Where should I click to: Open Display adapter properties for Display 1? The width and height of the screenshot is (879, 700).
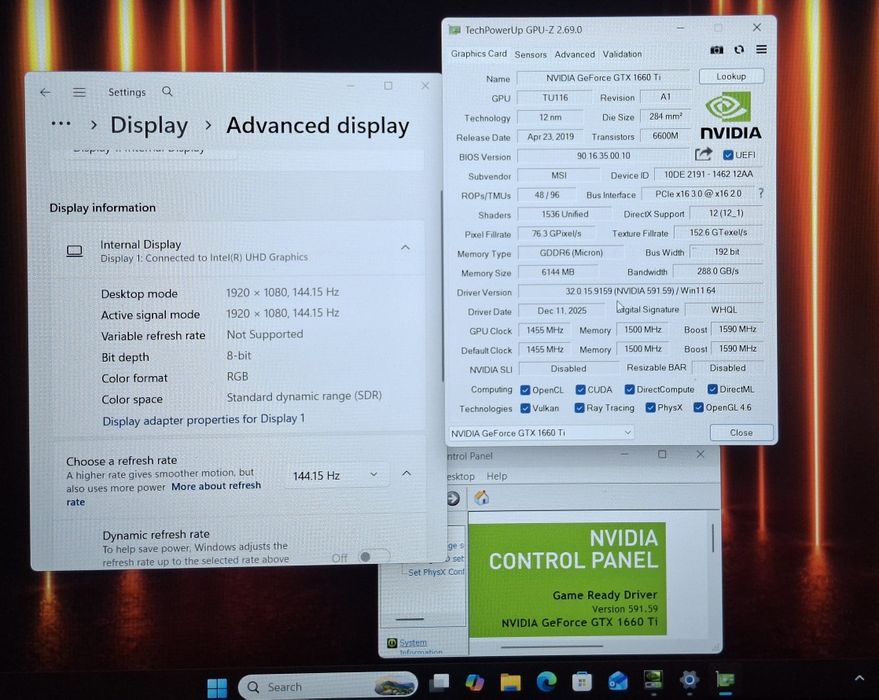[203, 419]
